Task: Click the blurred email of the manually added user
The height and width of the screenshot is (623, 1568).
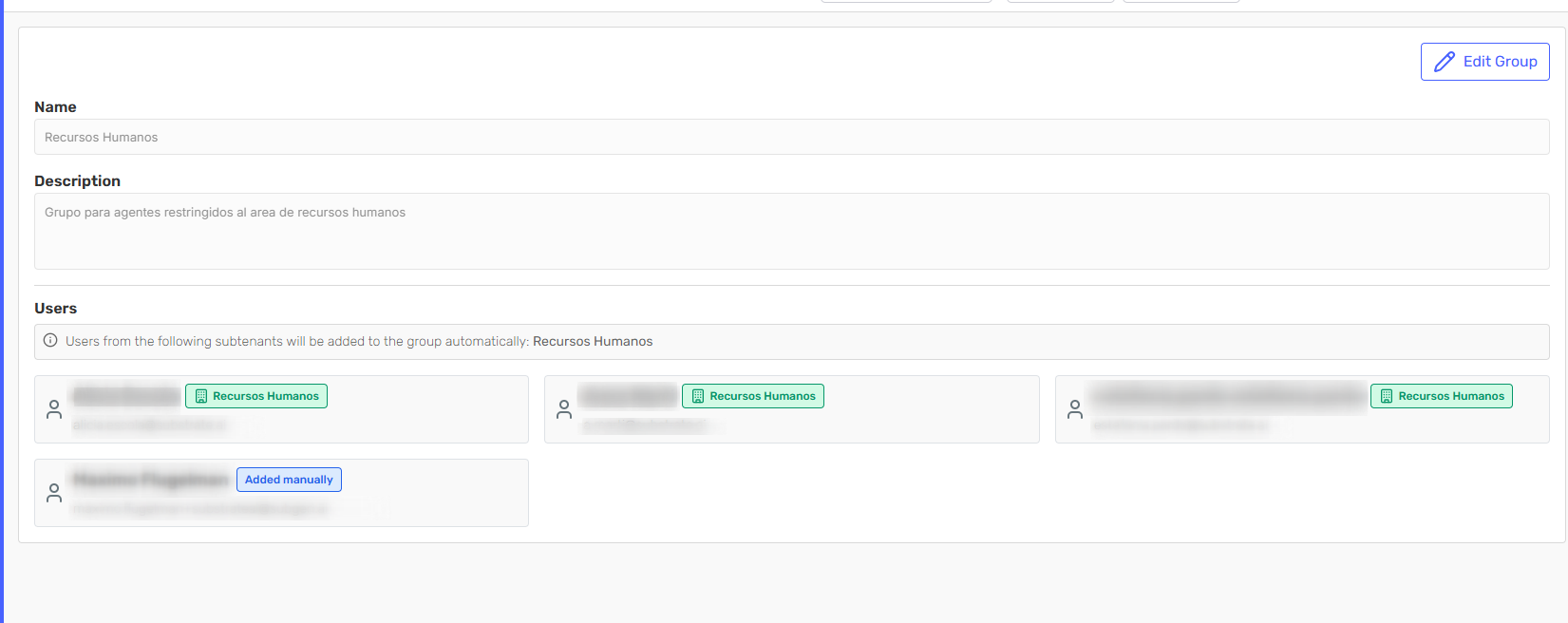Action: click(199, 509)
